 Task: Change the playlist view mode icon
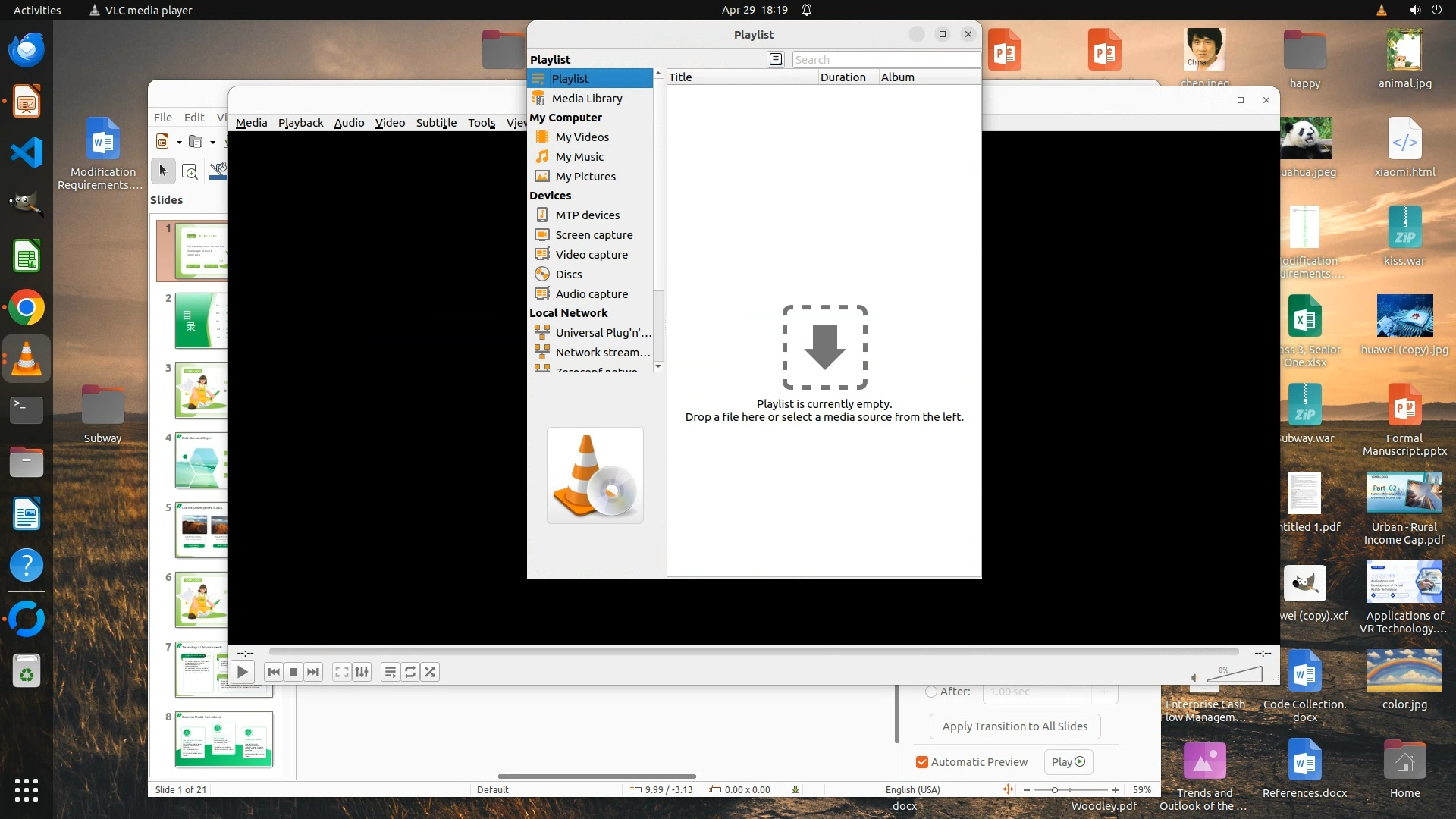tap(775, 59)
